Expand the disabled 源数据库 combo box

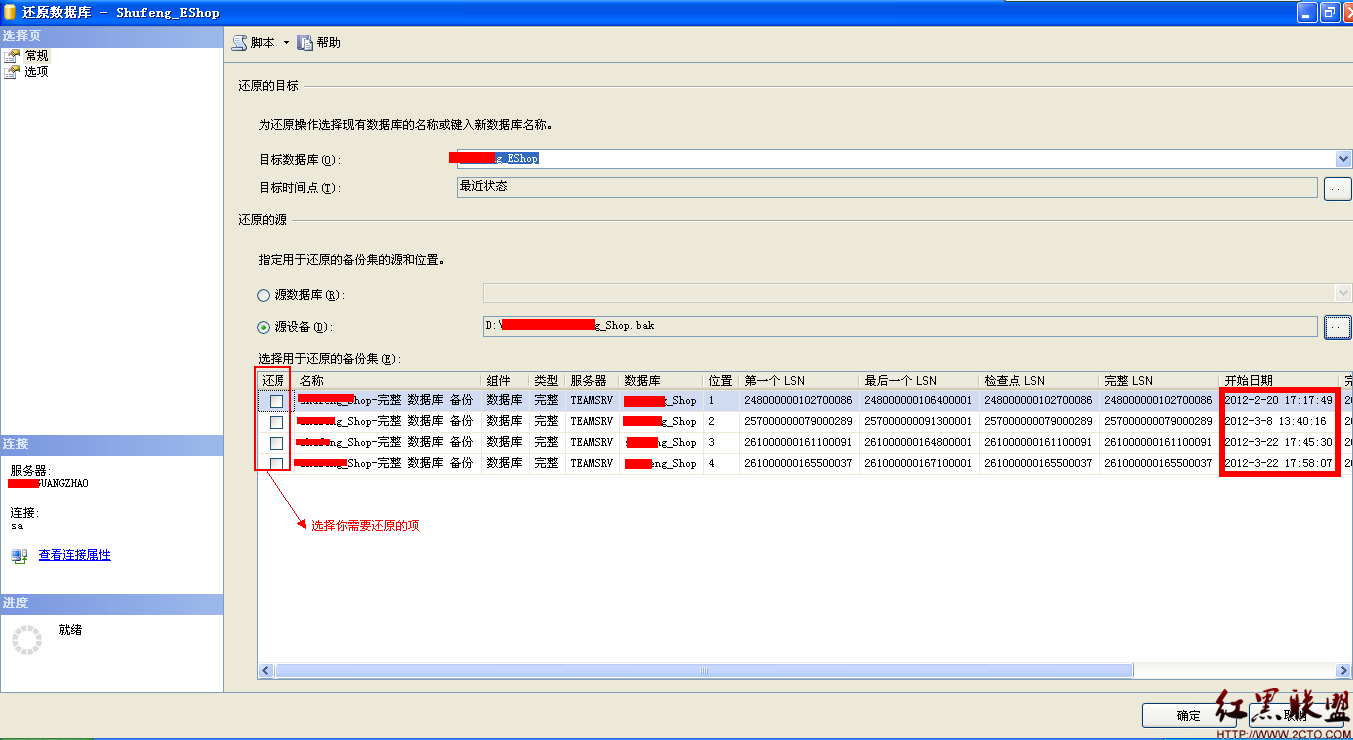click(1343, 293)
